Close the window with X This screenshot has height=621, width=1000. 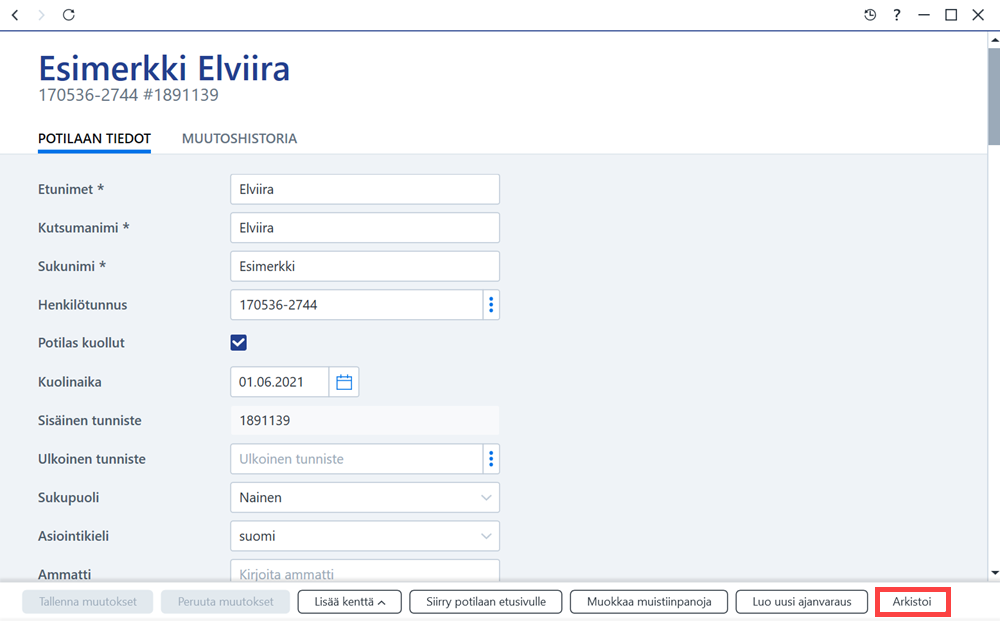(x=978, y=15)
